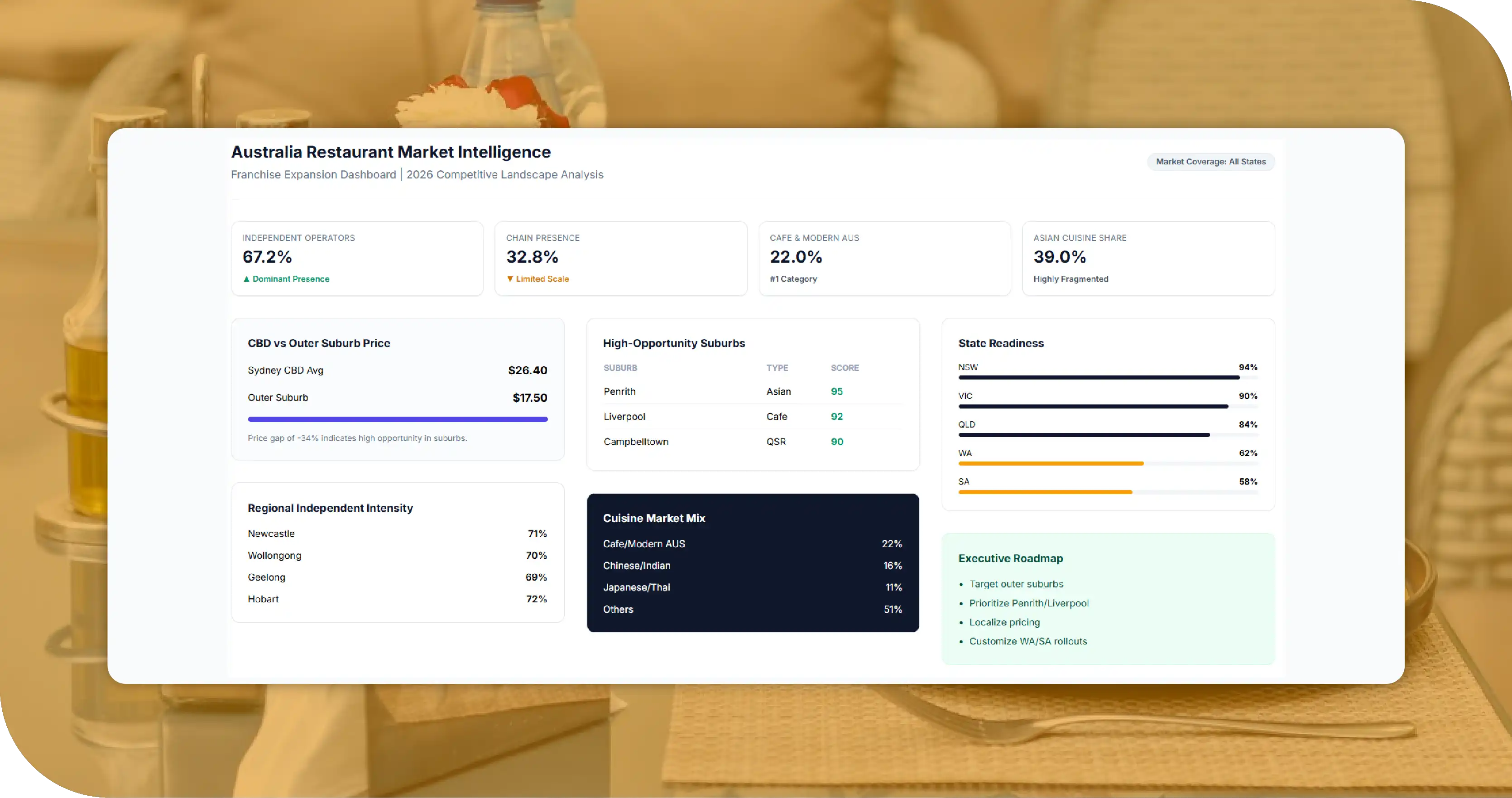This screenshot has width=1512, height=798.
Task: Select the Independent Operators 67.2% card
Action: (x=357, y=258)
